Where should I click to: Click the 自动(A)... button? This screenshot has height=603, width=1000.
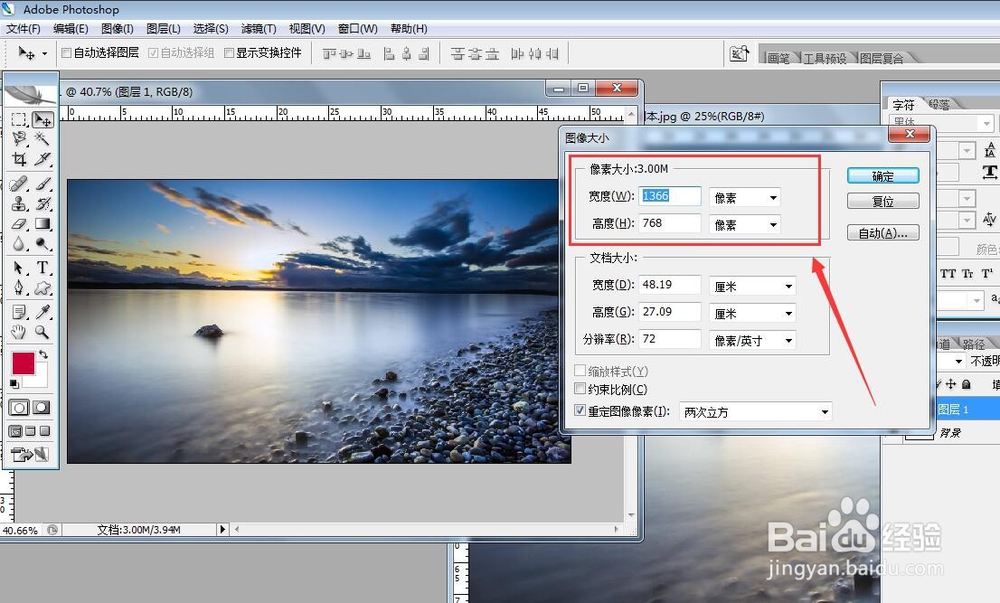[883, 233]
